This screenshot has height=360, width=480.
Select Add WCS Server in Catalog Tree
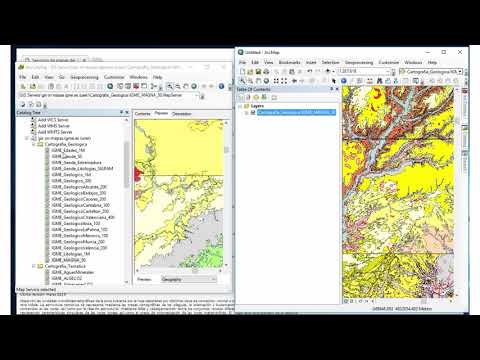pyautogui.click(x=53, y=120)
